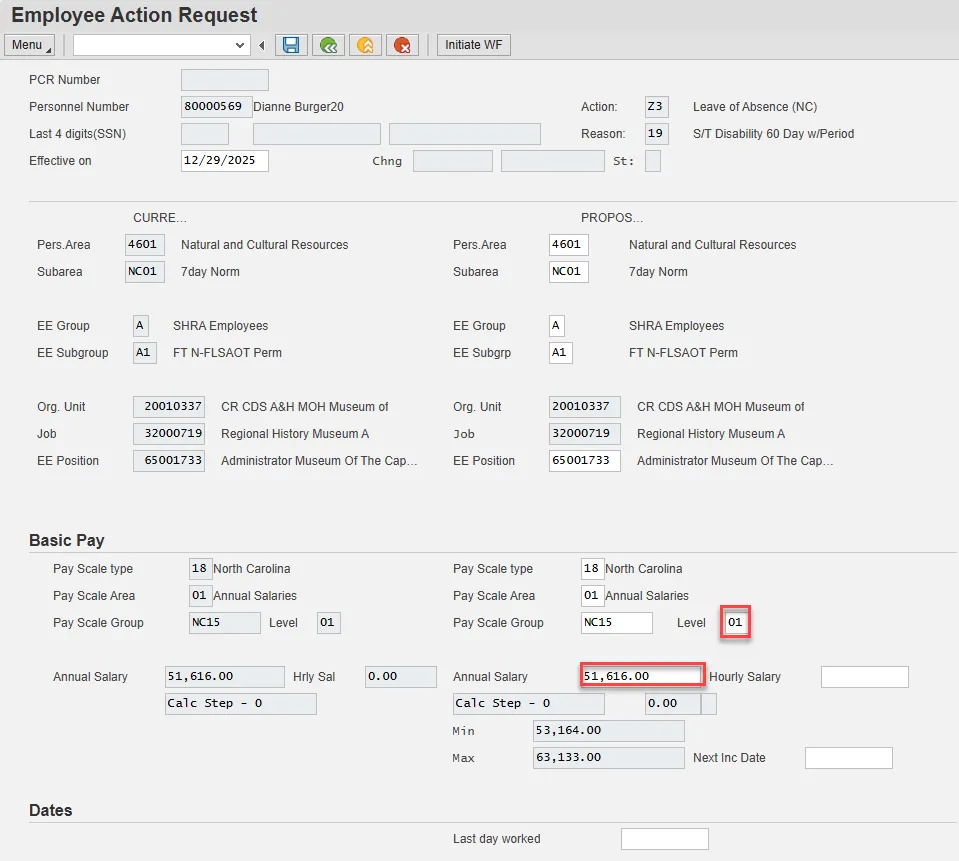959x861 pixels.
Task: Select the proposed EE Subgrp field A1
Action: pos(560,353)
